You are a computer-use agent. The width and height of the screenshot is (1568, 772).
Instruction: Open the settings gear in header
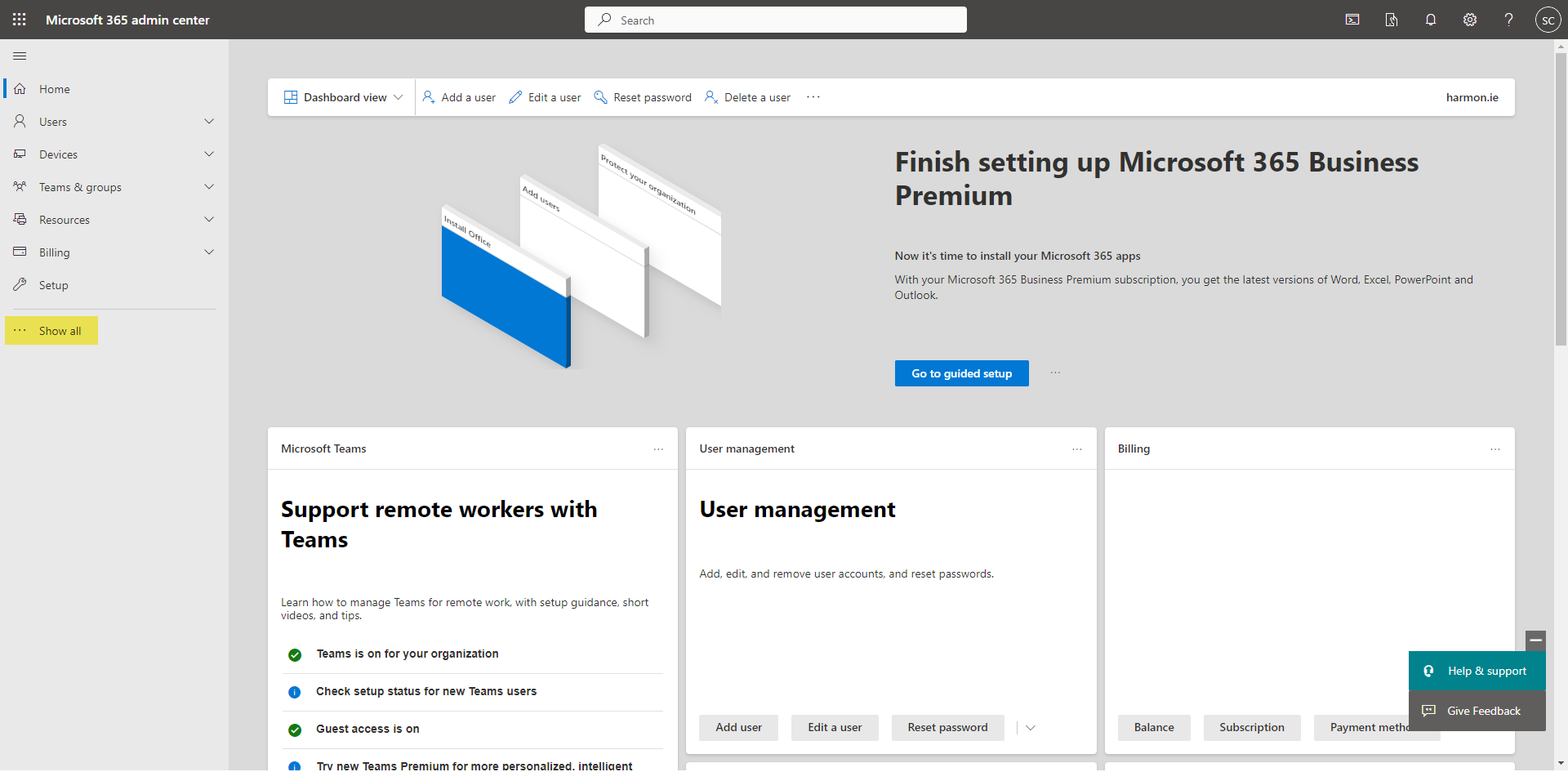pos(1470,20)
